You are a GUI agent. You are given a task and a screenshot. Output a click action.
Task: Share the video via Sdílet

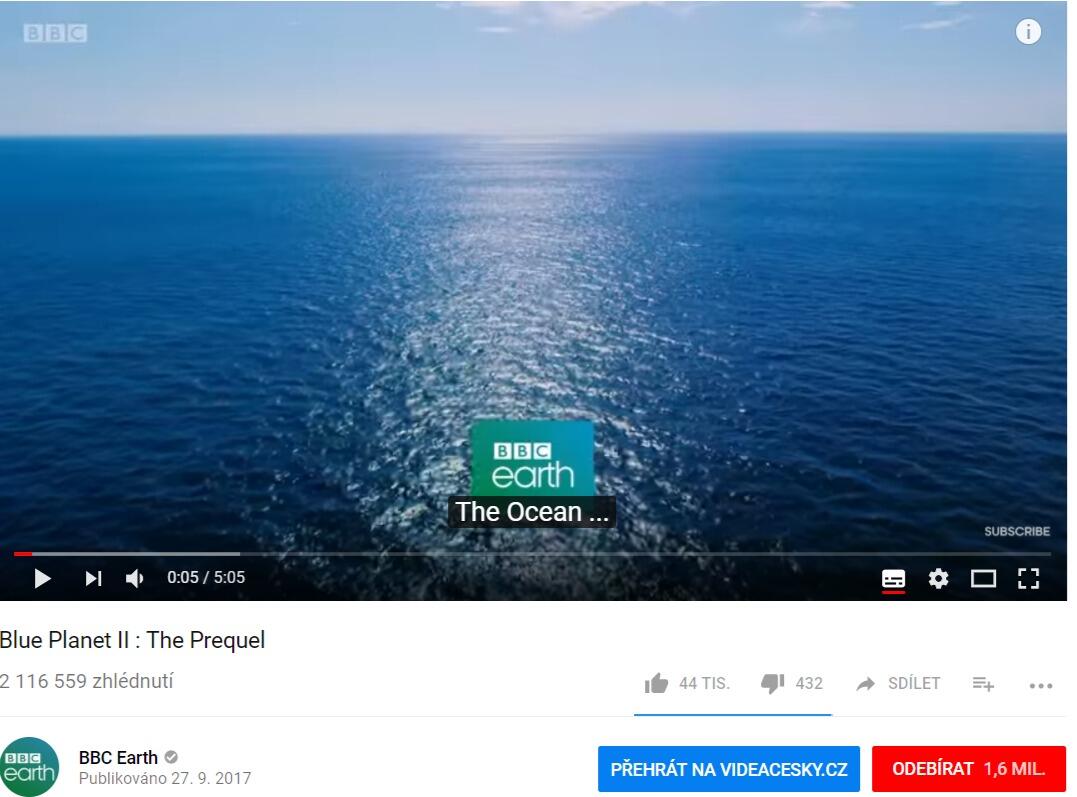coord(898,683)
